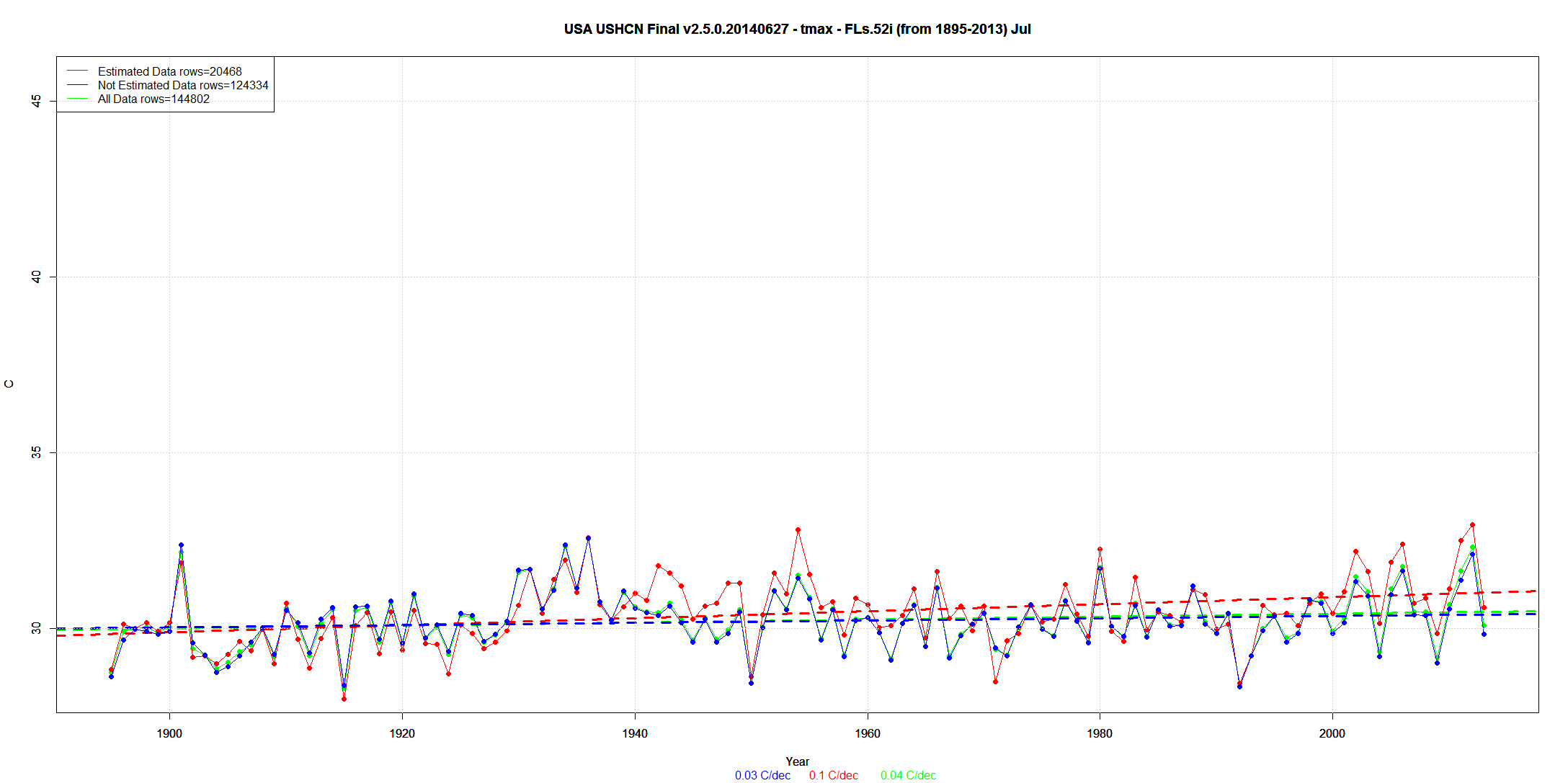The image size is (1568, 783).
Task: Click blue peak data point near 1936
Action: pyautogui.click(x=588, y=538)
